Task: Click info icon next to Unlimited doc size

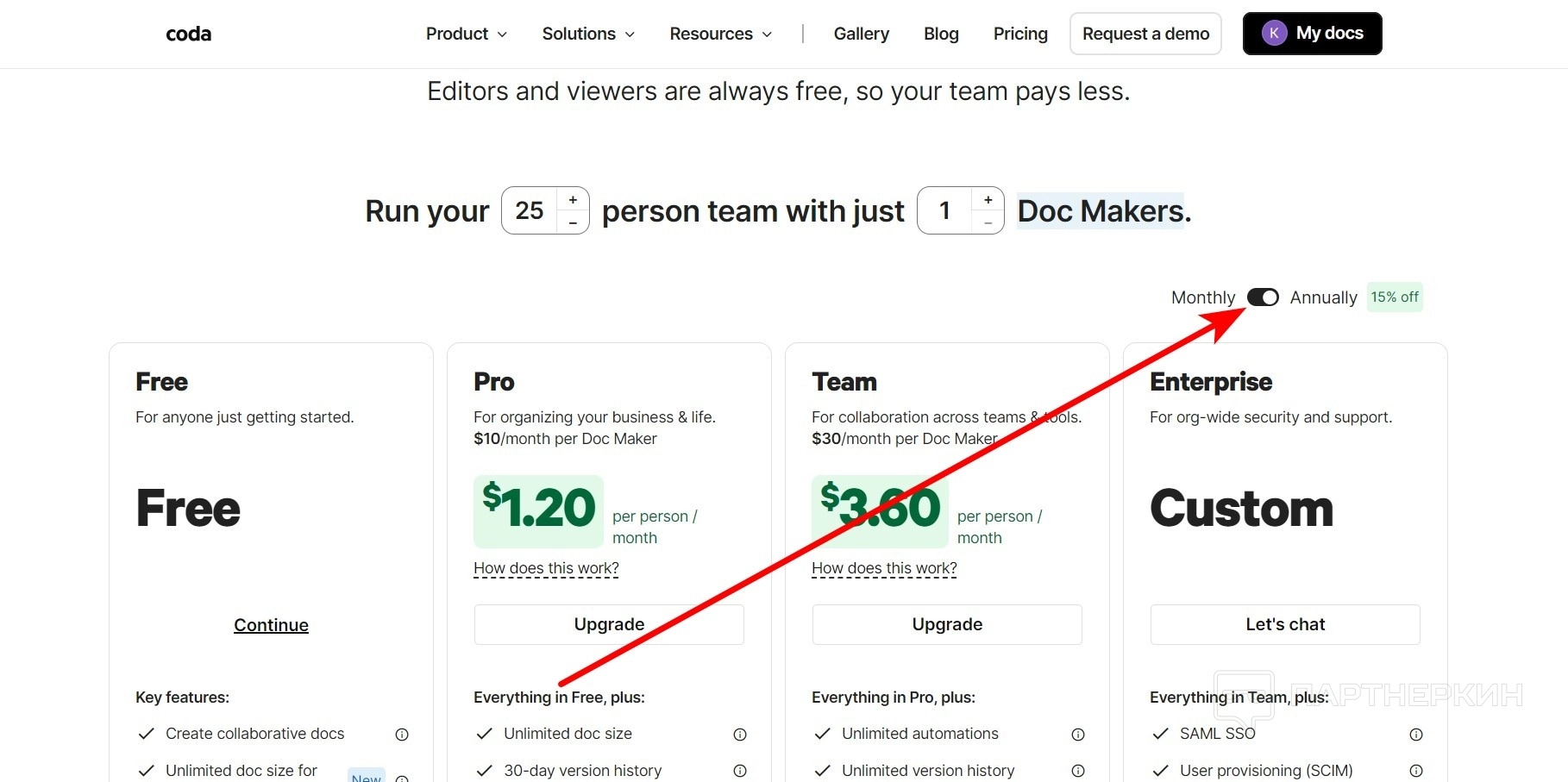Action: coord(740,735)
